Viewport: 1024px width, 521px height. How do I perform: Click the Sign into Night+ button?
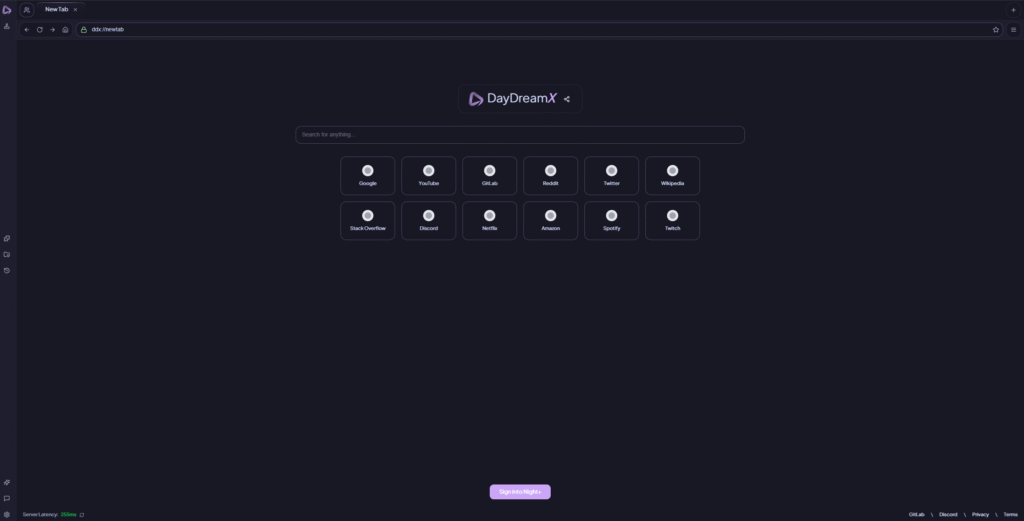pyautogui.click(x=520, y=491)
